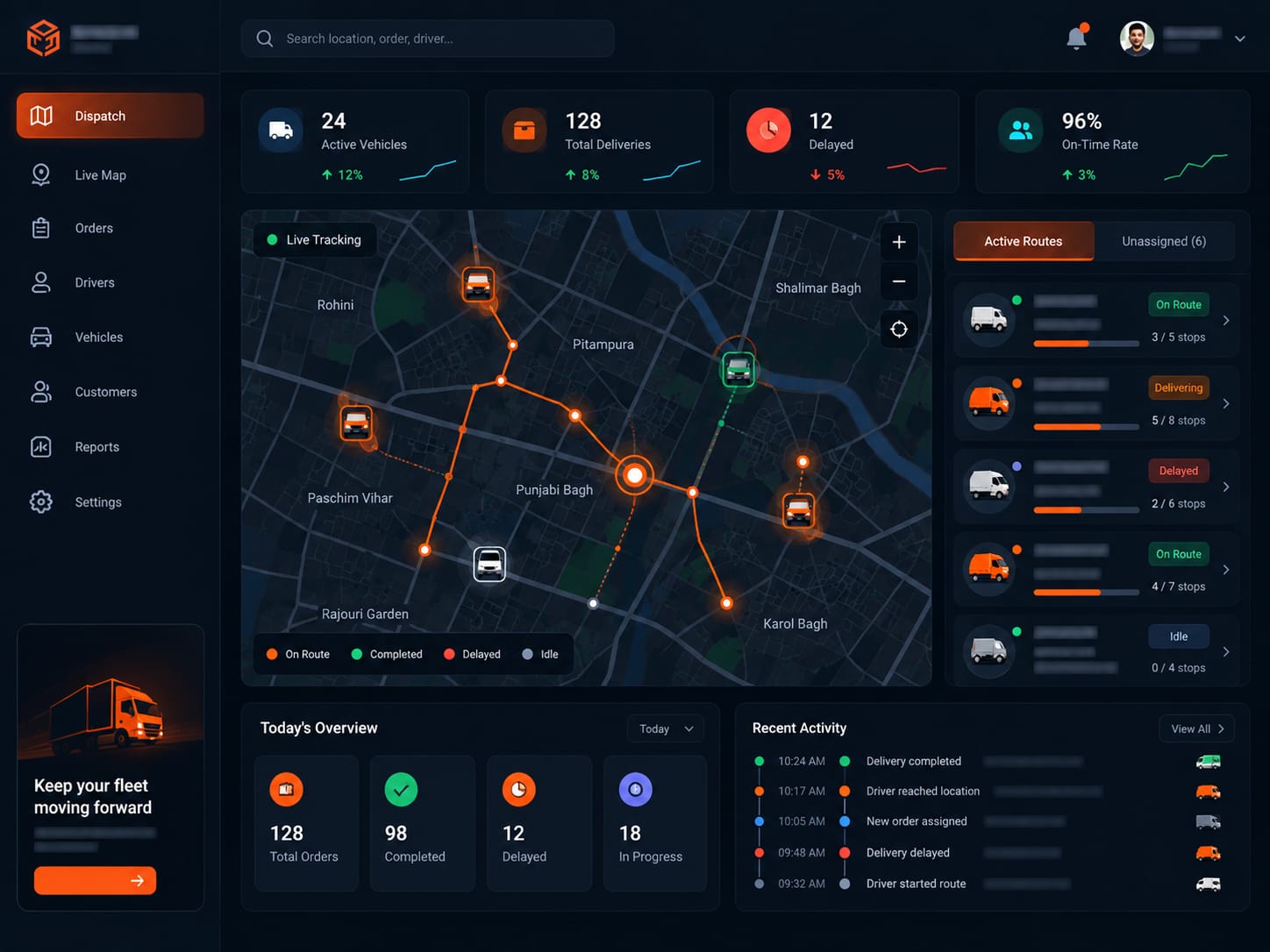The image size is (1270, 952).
Task: Click the large central hub route node
Action: coord(634,476)
